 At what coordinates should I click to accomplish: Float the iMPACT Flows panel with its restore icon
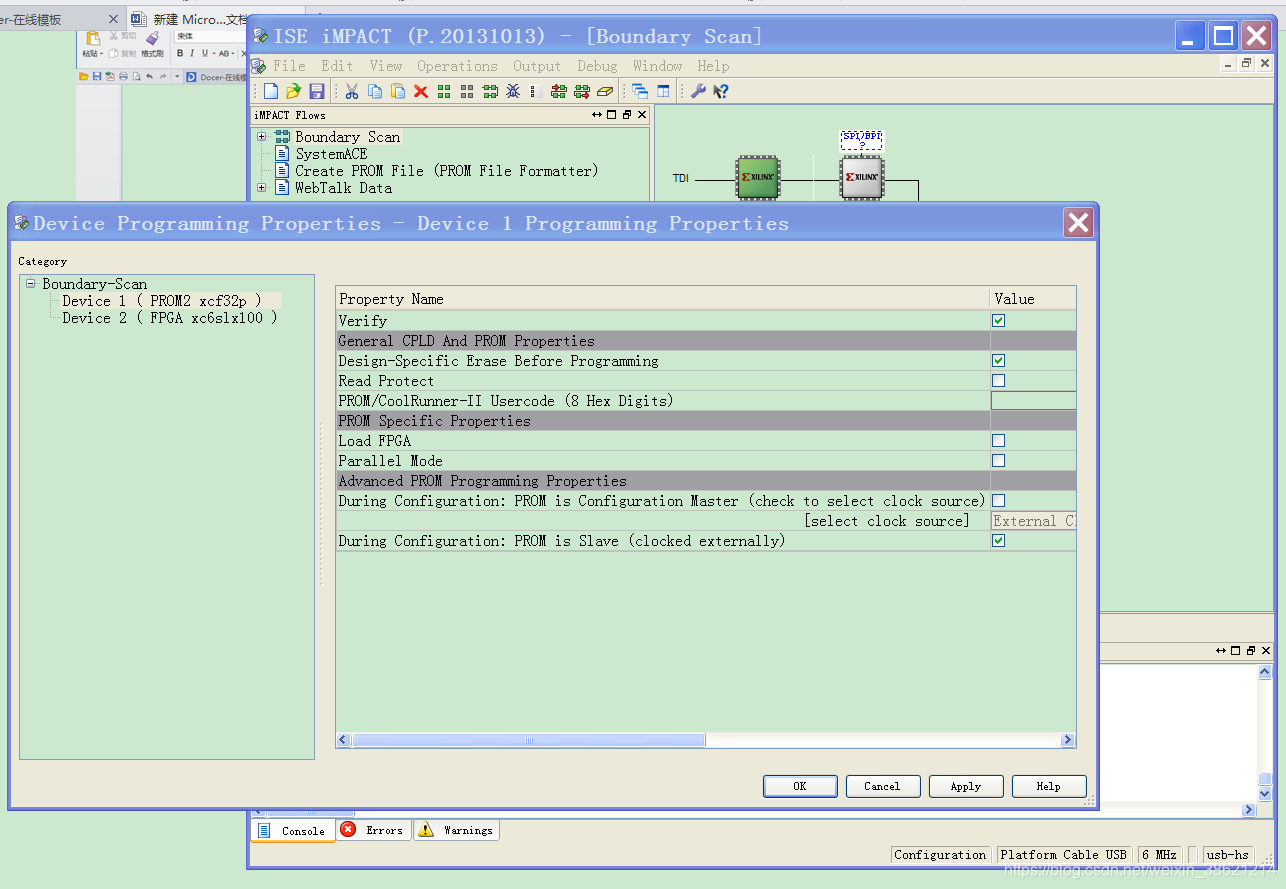pos(627,115)
